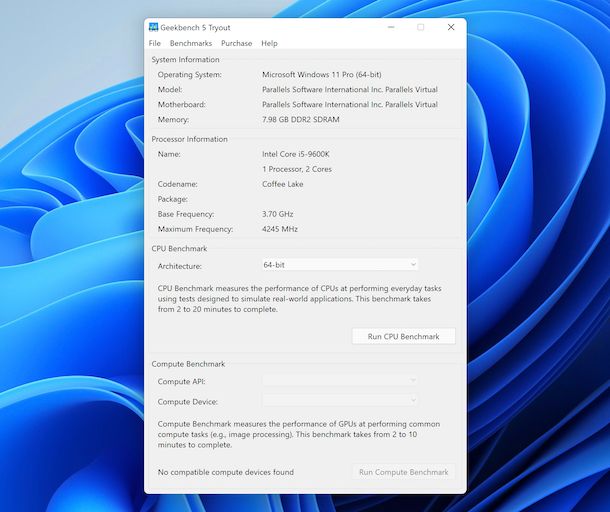610x512 pixels.
Task: Click the Maximum Frequency label
Action: pyautogui.click(x=195, y=229)
